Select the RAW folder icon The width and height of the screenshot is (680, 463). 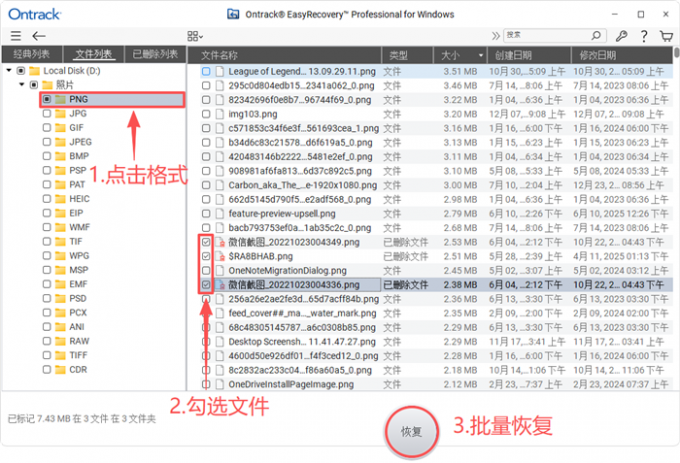tap(60, 341)
